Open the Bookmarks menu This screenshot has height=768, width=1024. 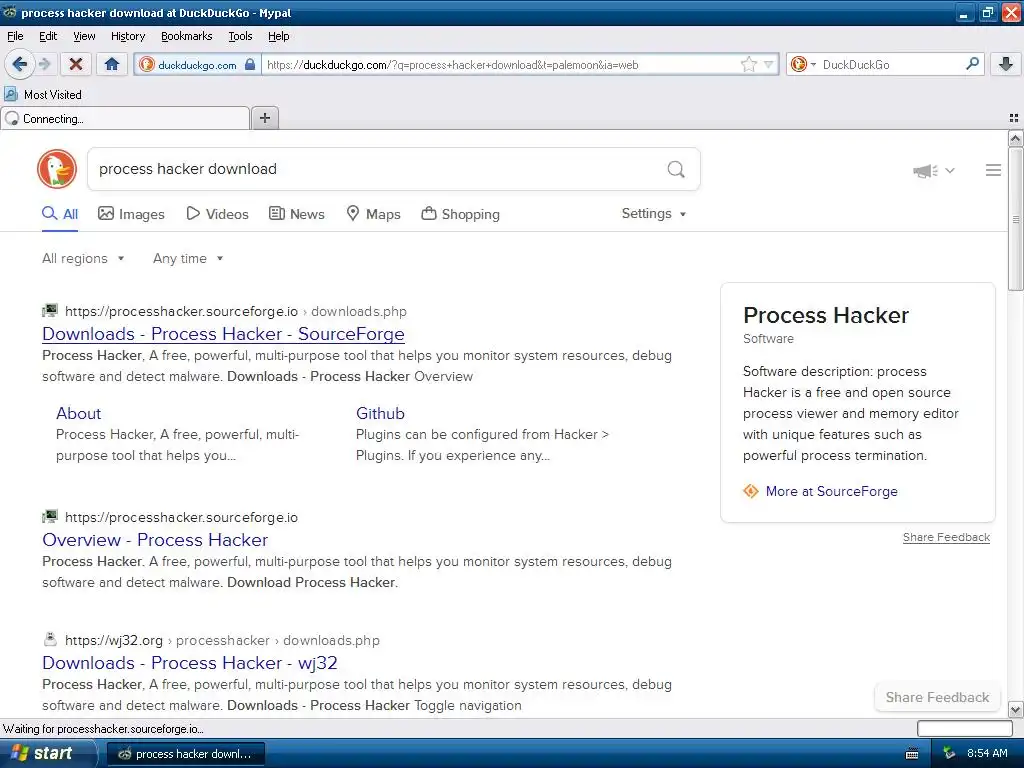[187, 36]
